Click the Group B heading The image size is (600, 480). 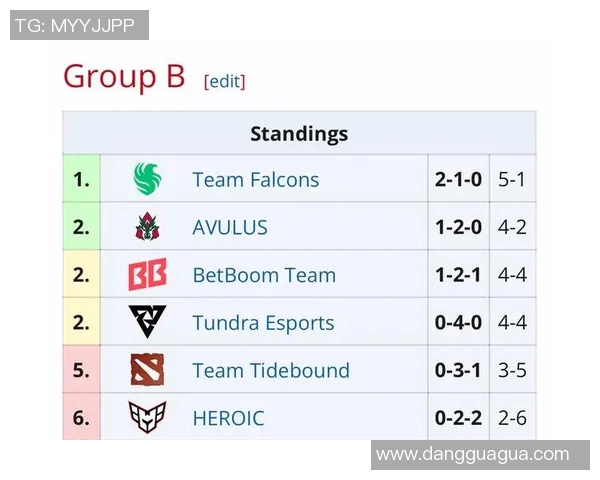(x=124, y=77)
